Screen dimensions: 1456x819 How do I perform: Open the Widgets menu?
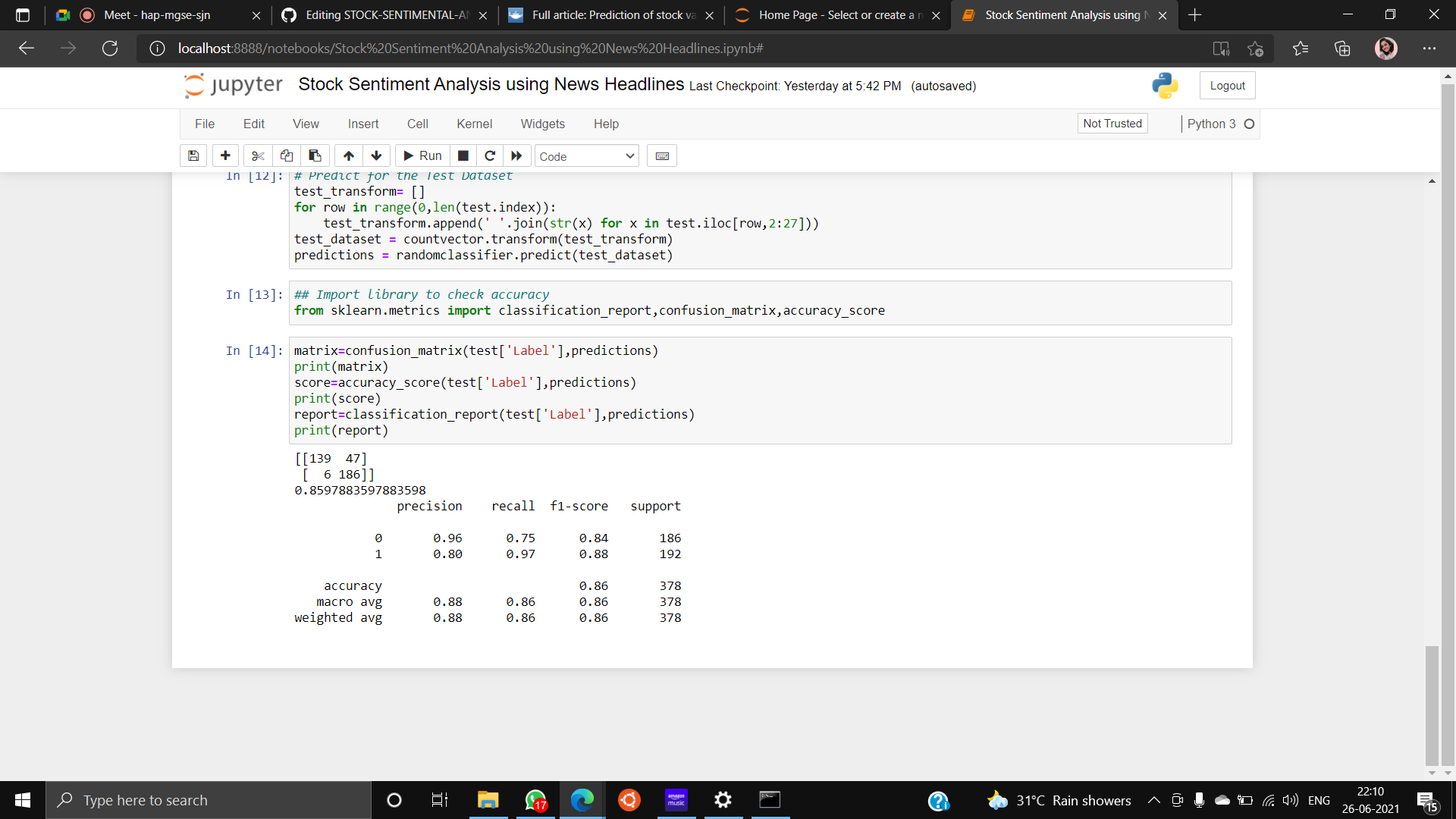[543, 124]
